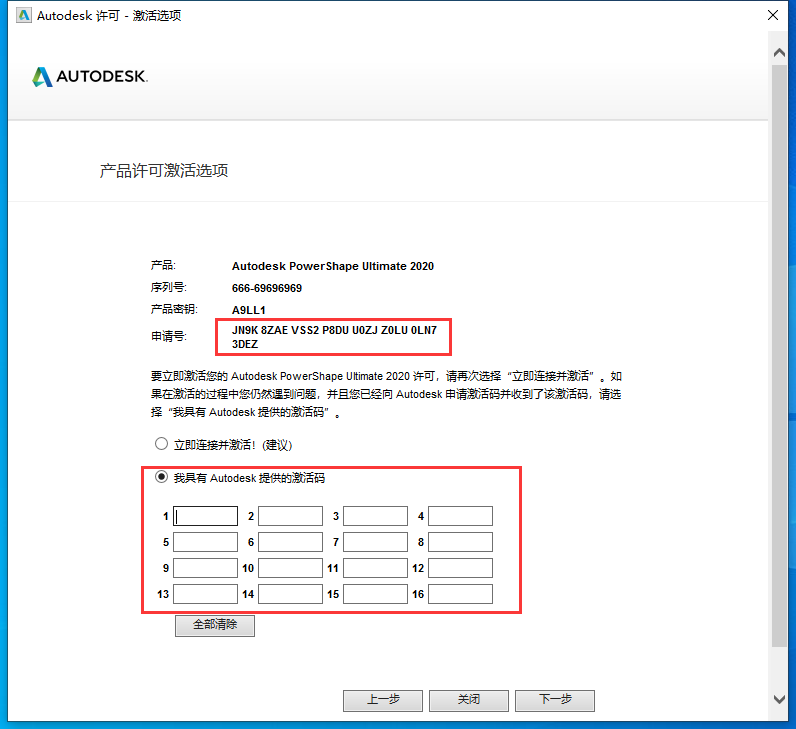Click the scrollbar up arrow
796x729 pixels.
[x=779, y=52]
